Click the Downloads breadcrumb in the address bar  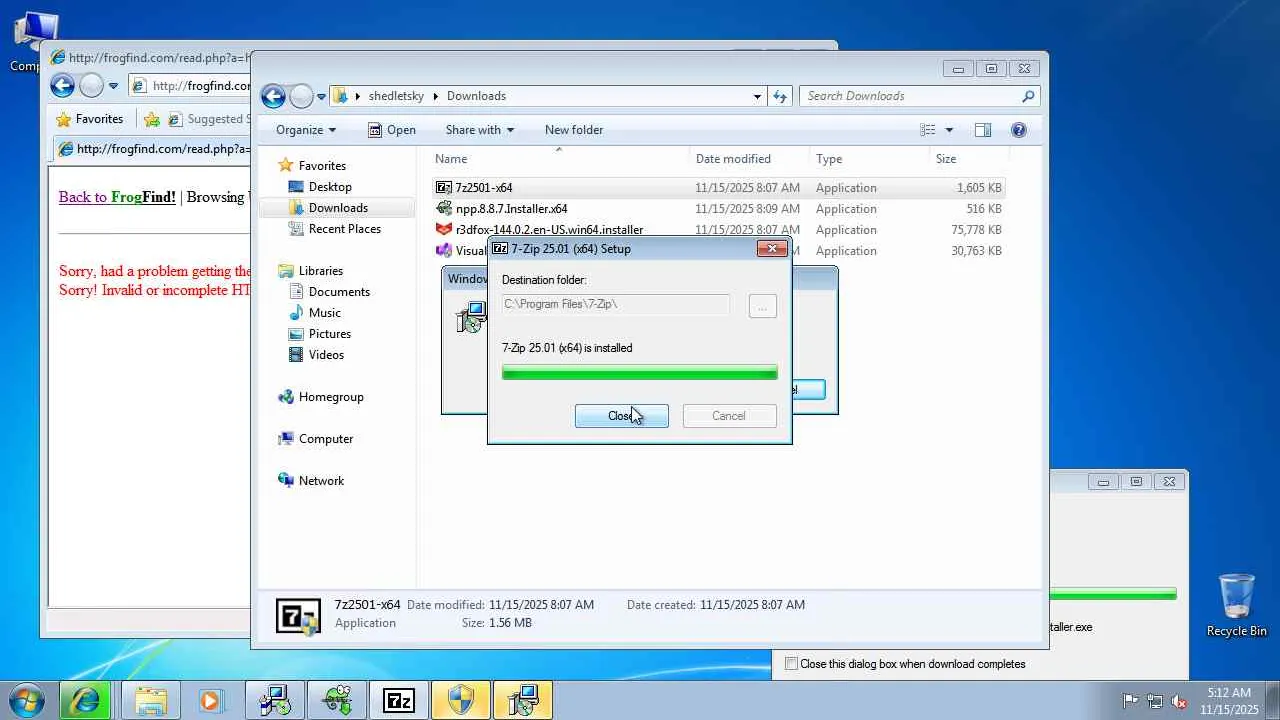(476, 96)
